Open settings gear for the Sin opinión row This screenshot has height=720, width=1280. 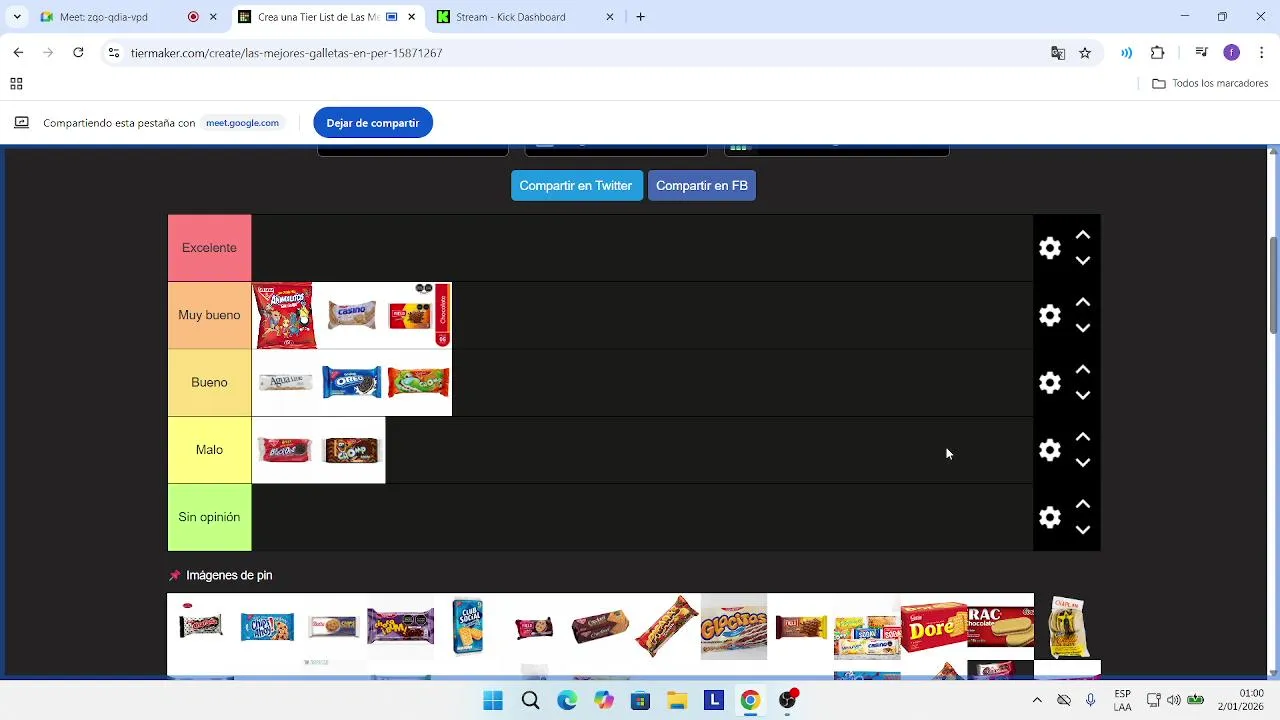coord(1049,518)
